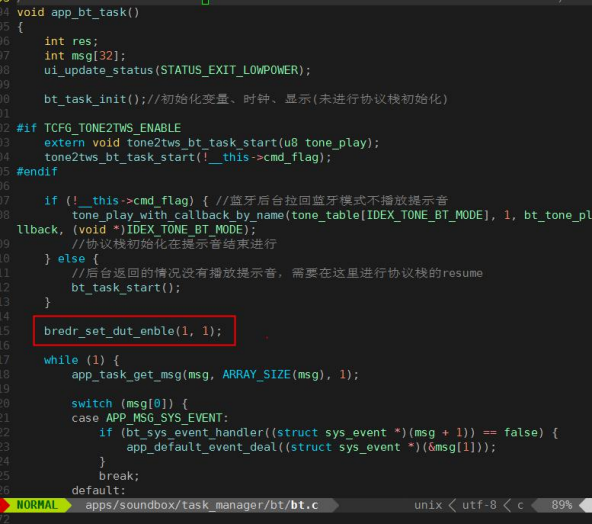Image resolution: width=592 pixels, height=524 pixels.
Task: Click the c filetype indicator in status line
Action: (x=520, y=506)
